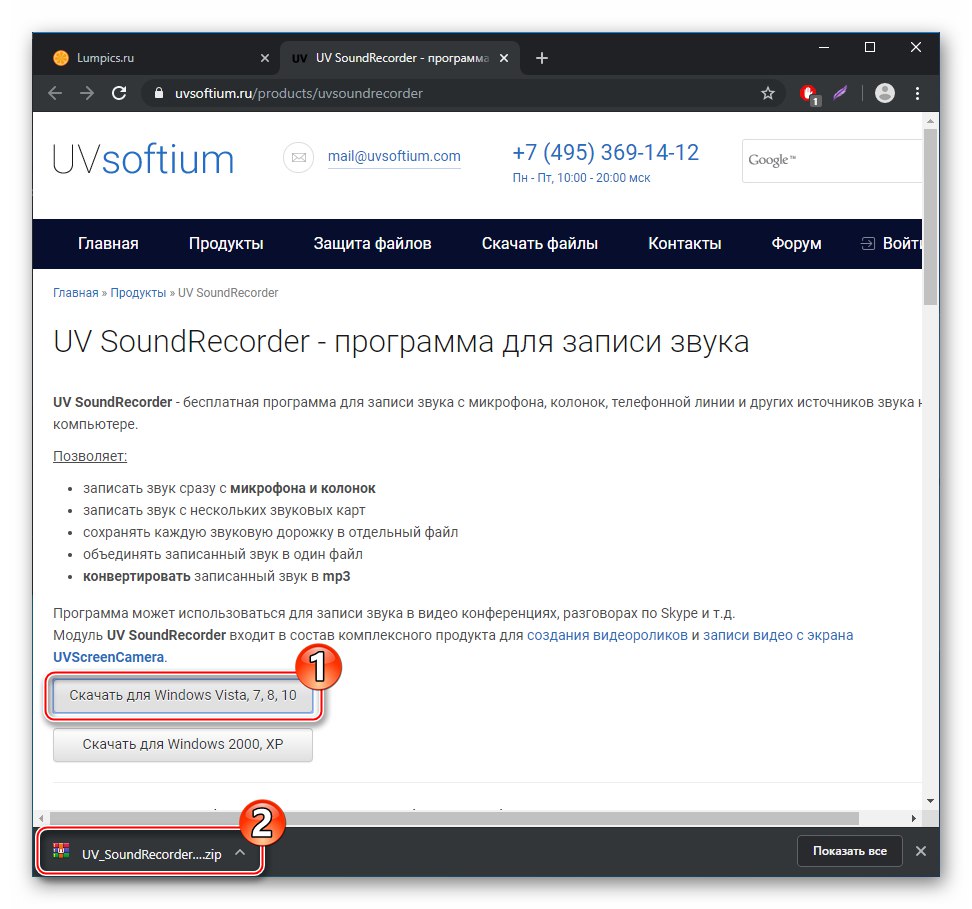This screenshot has height=909, width=972.
Task: Click the vertical scrollbar up arrow
Action: (930, 121)
